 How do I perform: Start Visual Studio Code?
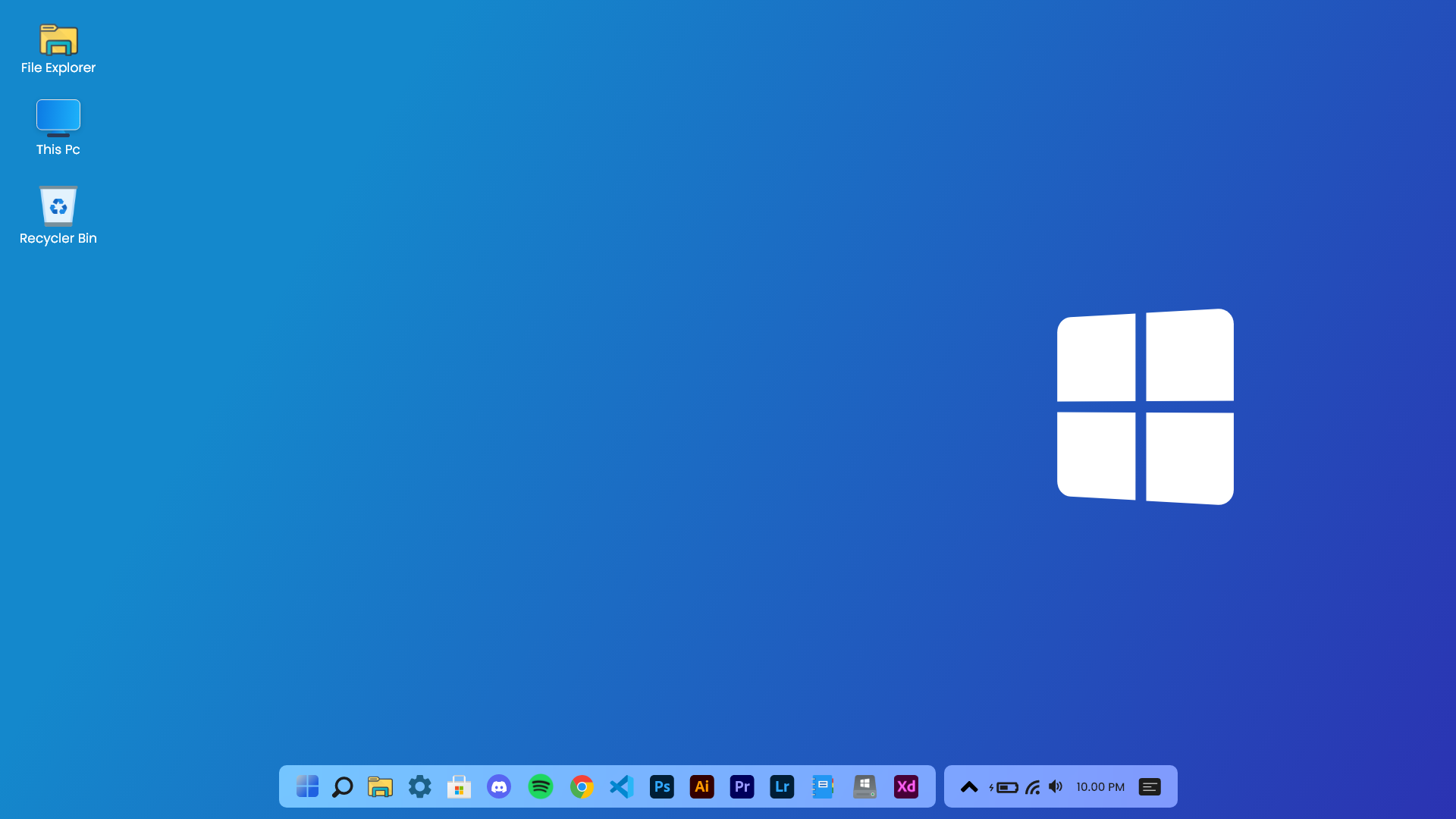click(622, 786)
